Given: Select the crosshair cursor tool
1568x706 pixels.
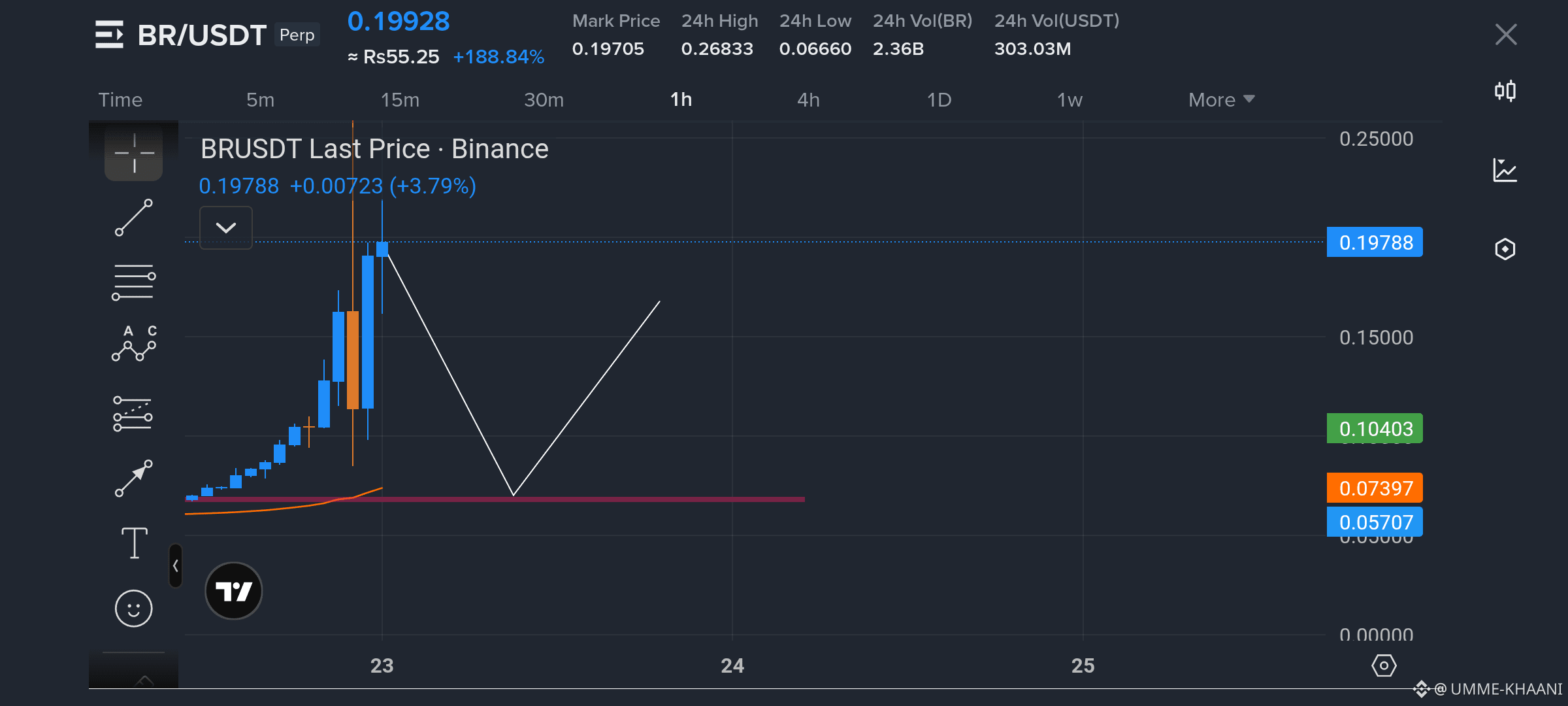Looking at the screenshot, I should click(x=134, y=153).
